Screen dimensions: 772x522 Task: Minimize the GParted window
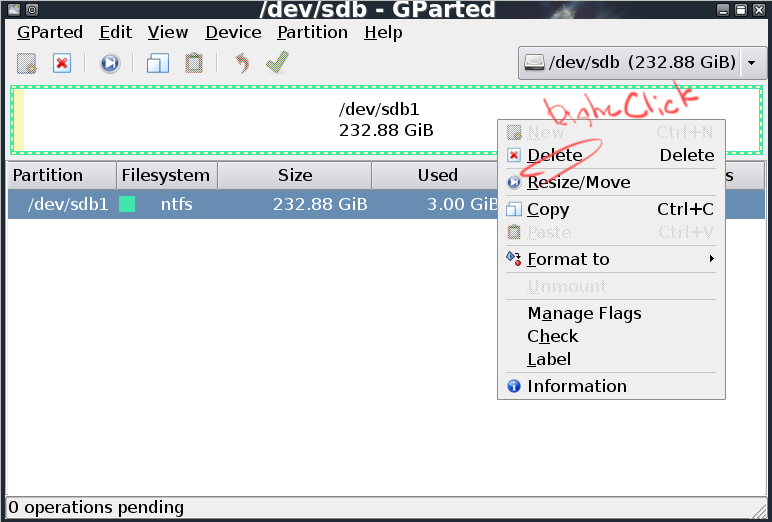723,9
